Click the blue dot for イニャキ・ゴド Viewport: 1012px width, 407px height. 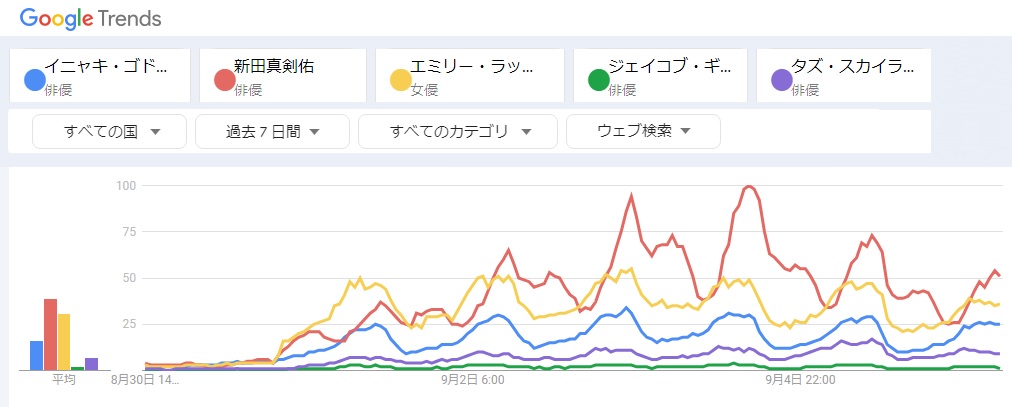pyautogui.click(x=34, y=80)
